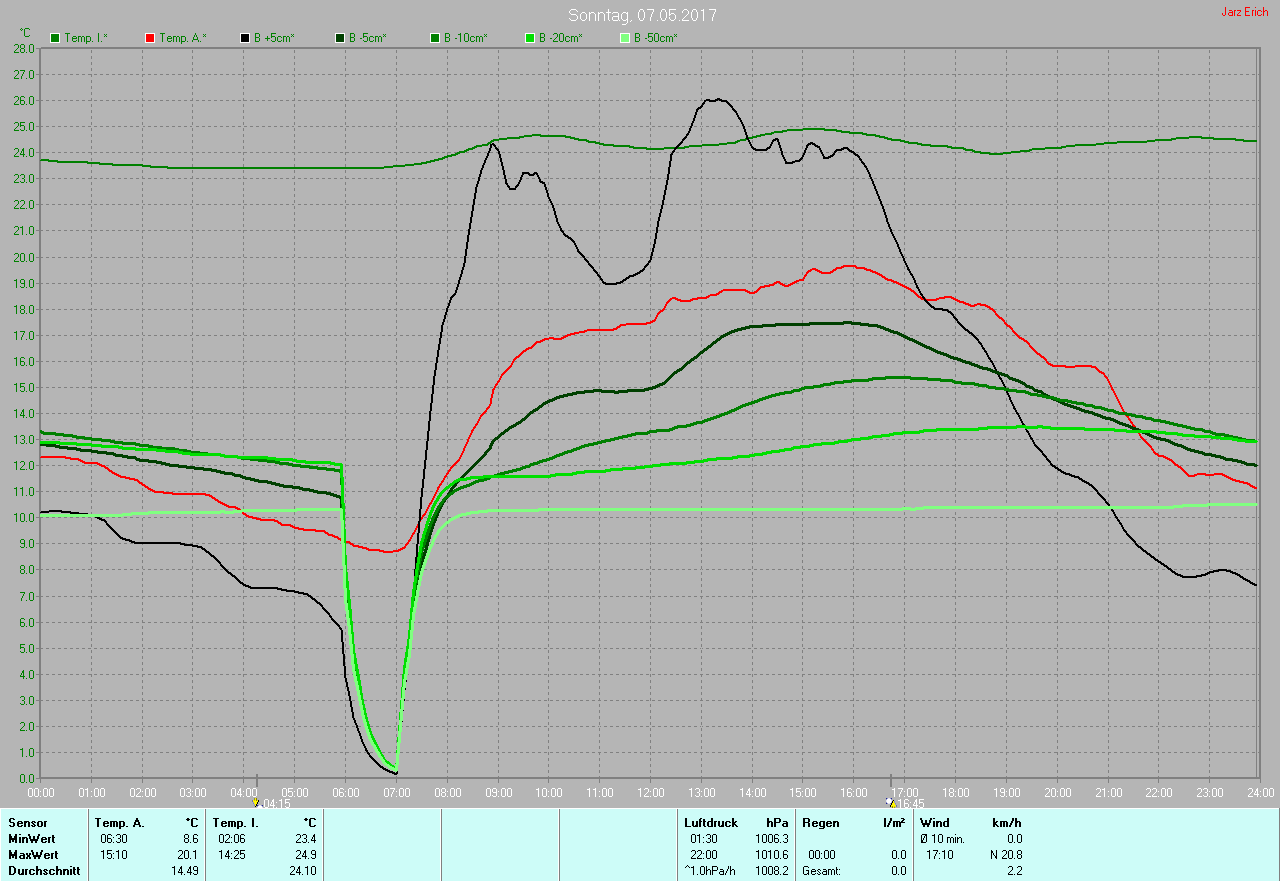
Task: Click the 06:30 outdoor minimum time
Action: [x=114, y=839]
